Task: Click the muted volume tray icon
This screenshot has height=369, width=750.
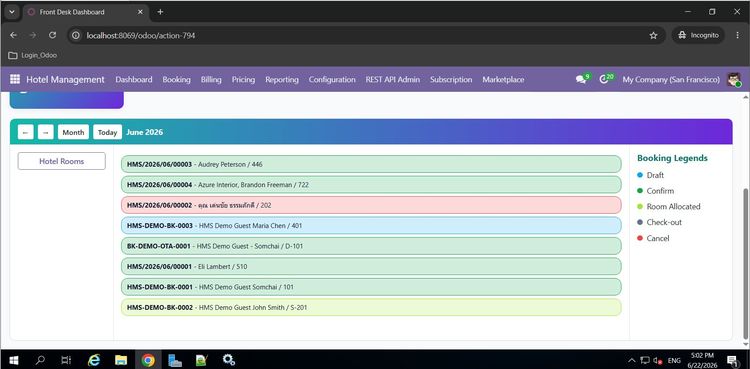Action: coord(658,360)
